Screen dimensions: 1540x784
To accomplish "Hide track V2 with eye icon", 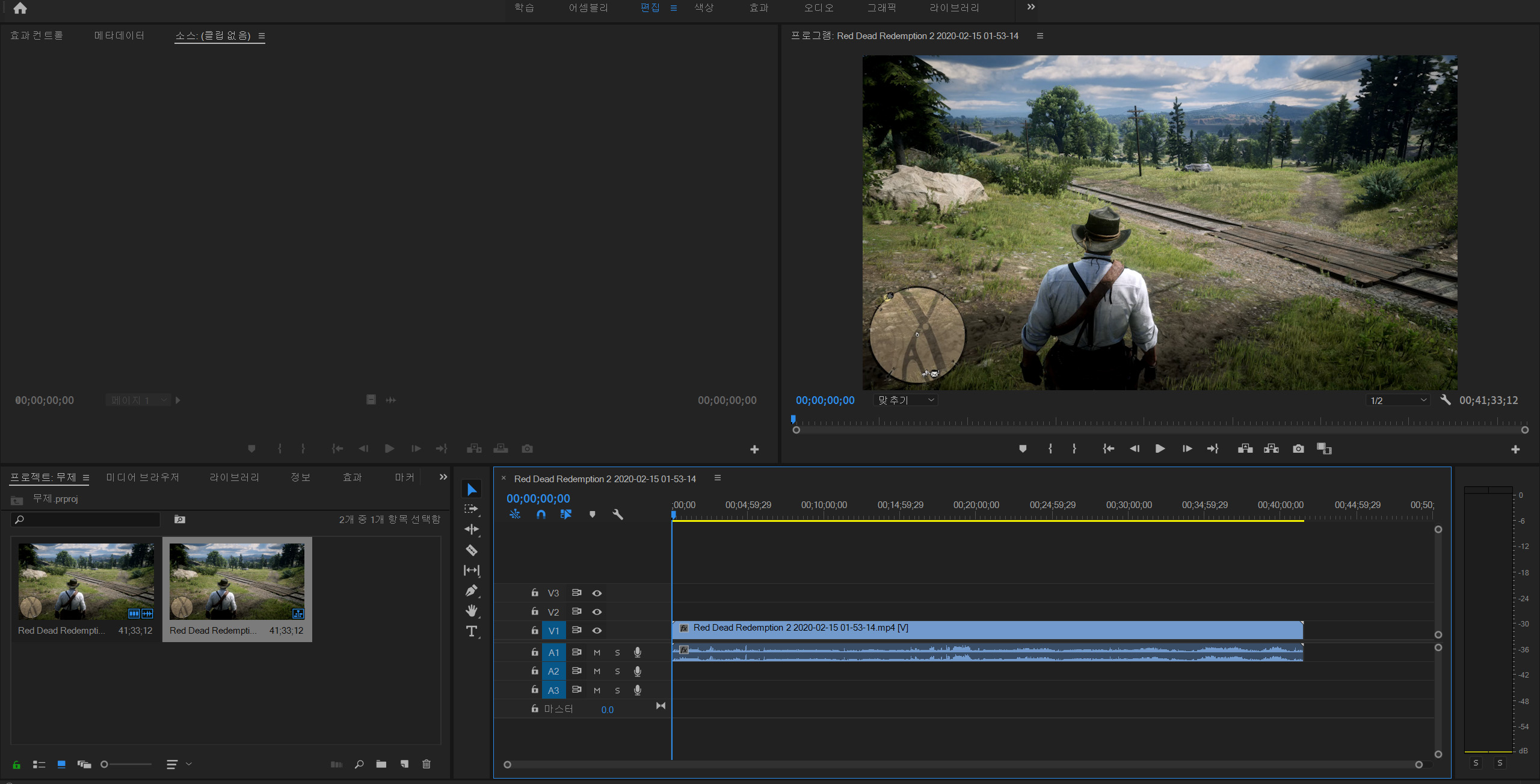I will (x=597, y=612).
